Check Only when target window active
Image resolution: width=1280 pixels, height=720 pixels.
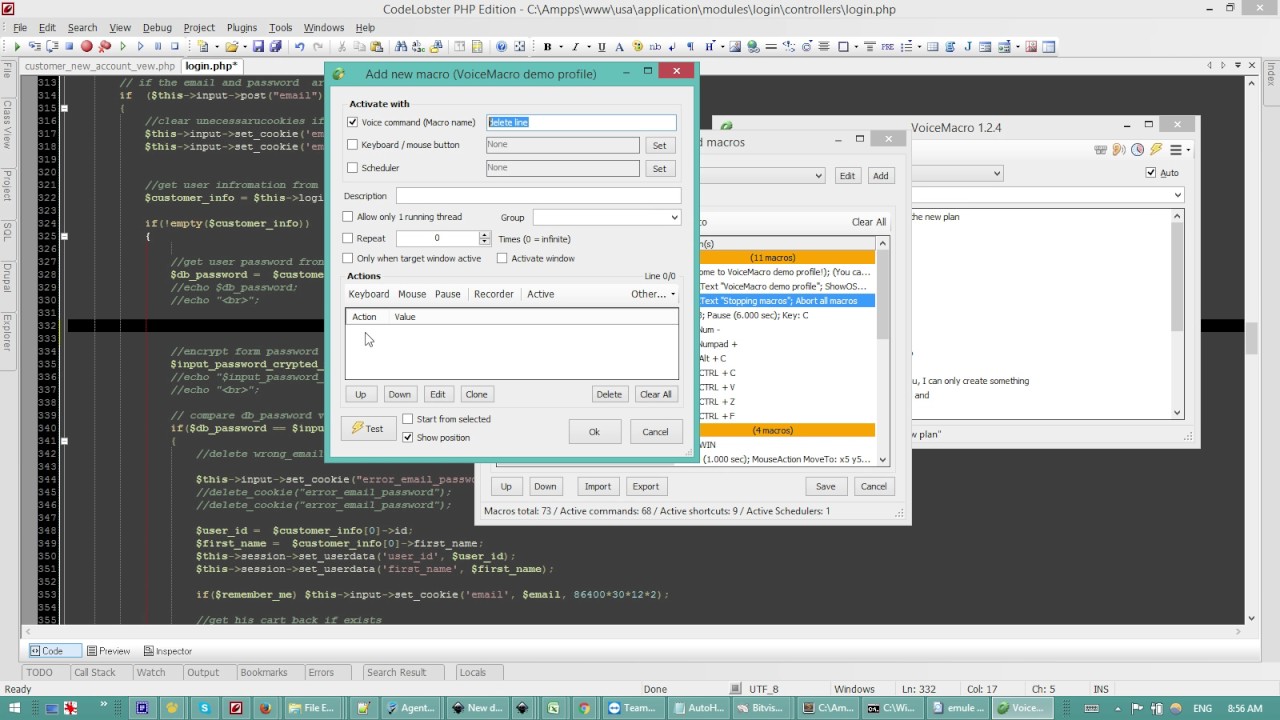coord(348,258)
